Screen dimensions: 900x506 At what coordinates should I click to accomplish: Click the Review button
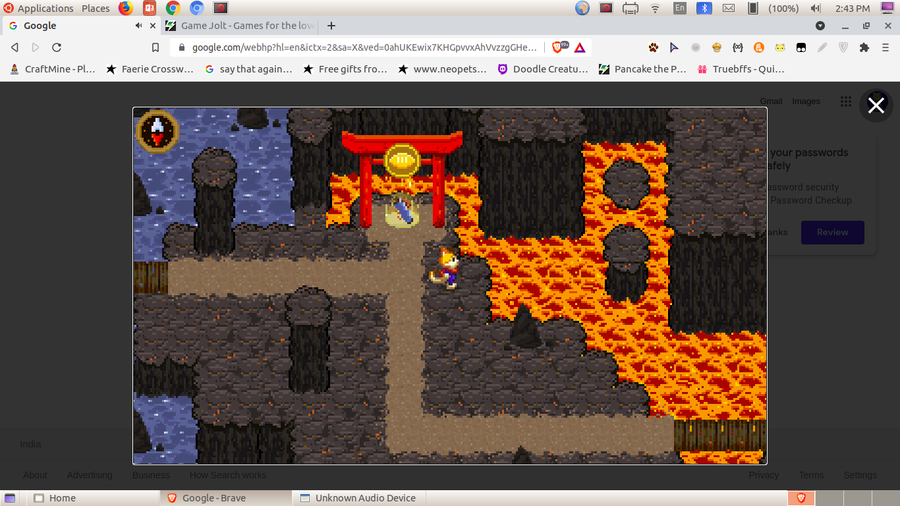[x=832, y=232]
